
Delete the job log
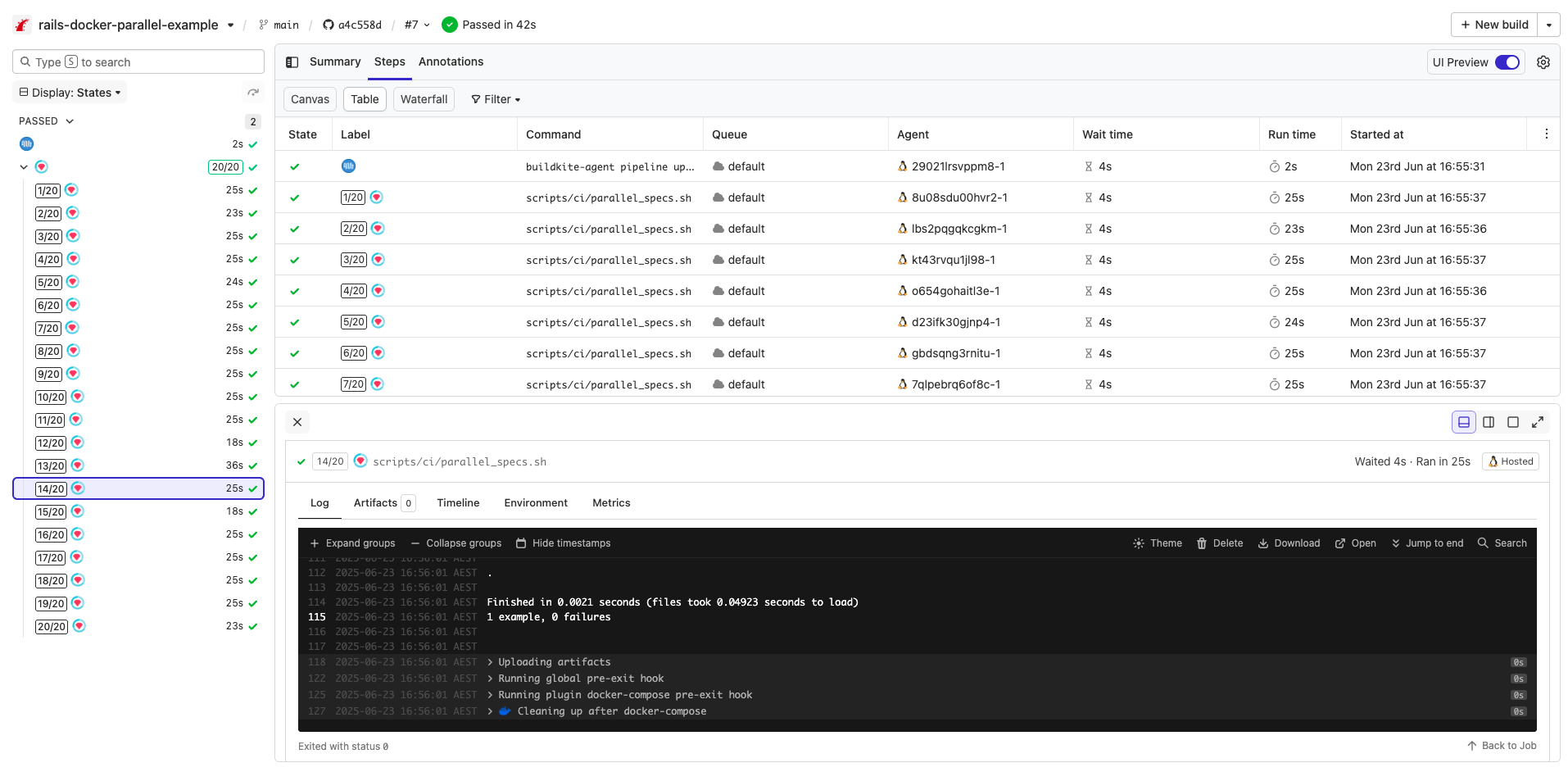pyautogui.click(x=1220, y=543)
